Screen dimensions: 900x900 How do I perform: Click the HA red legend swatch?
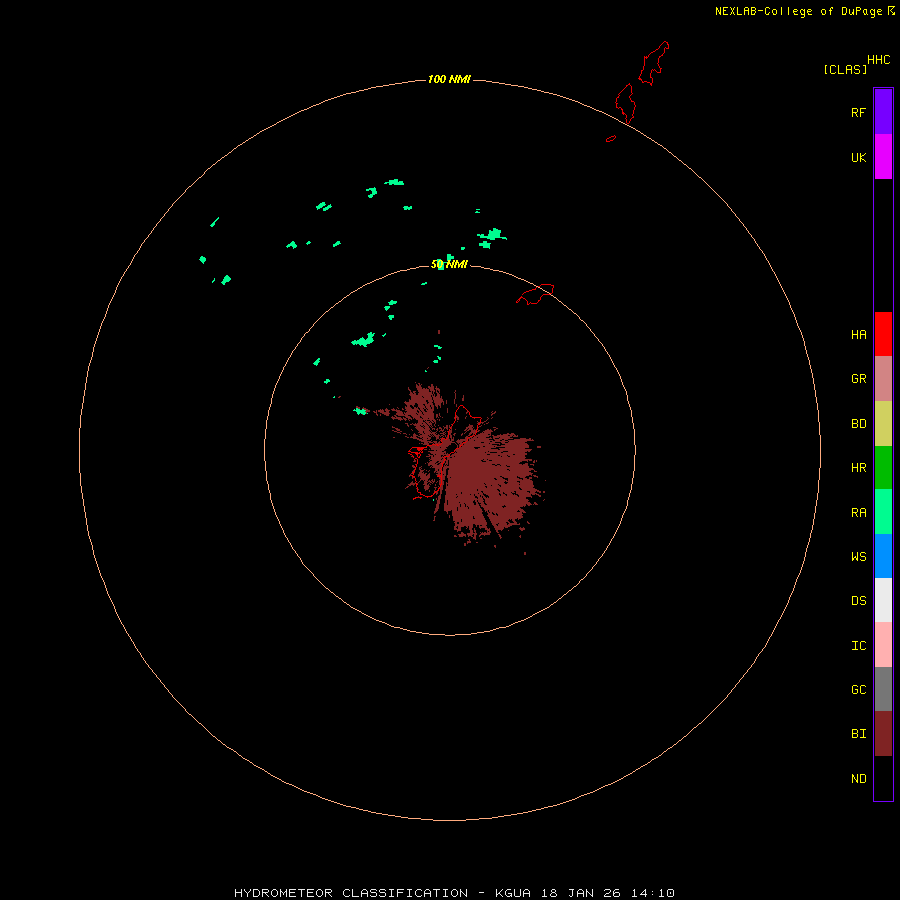(883, 334)
